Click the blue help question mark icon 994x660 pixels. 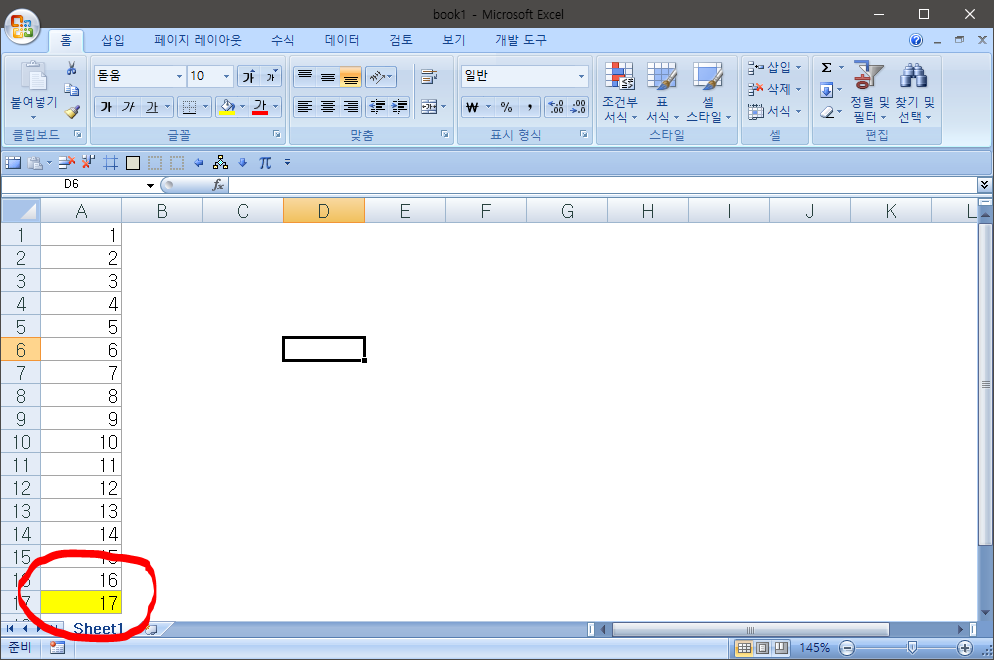[x=916, y=40]
